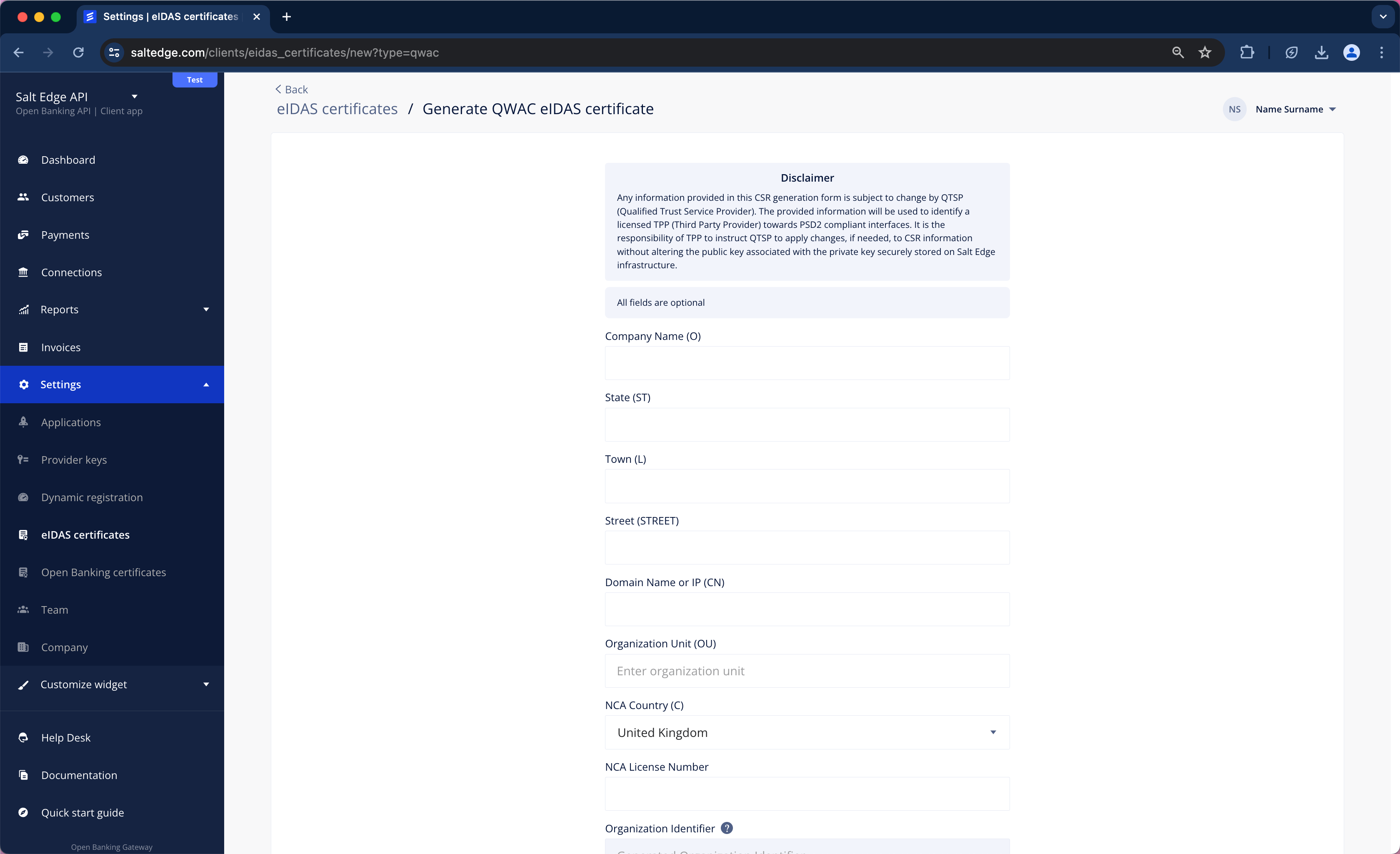The width and height of the screenshot is (1400, 854).
Task: Expand the Customize widget menu
Action: point(207,684)
